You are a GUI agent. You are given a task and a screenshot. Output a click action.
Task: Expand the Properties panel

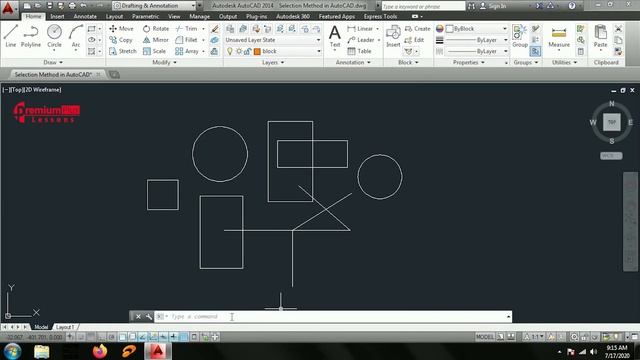pos(469,62)
